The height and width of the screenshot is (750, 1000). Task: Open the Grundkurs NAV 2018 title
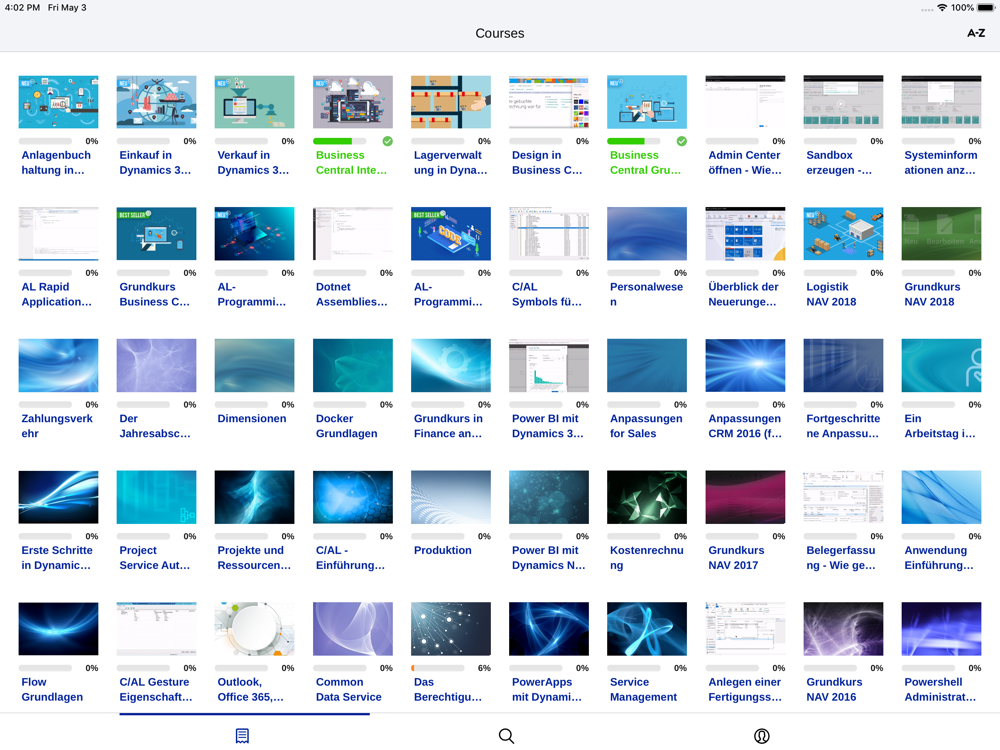tap(932, 294)
